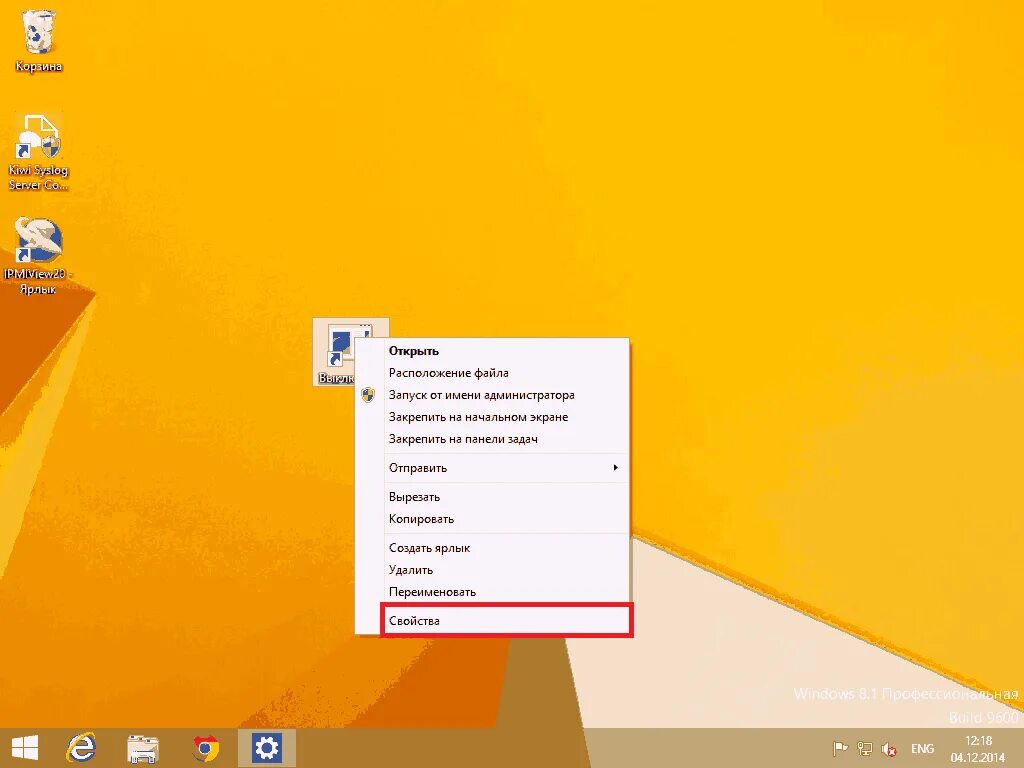Click the muted volume tray icon
The width and height of the screenshot is (1024, 768).
pos(889,748)
